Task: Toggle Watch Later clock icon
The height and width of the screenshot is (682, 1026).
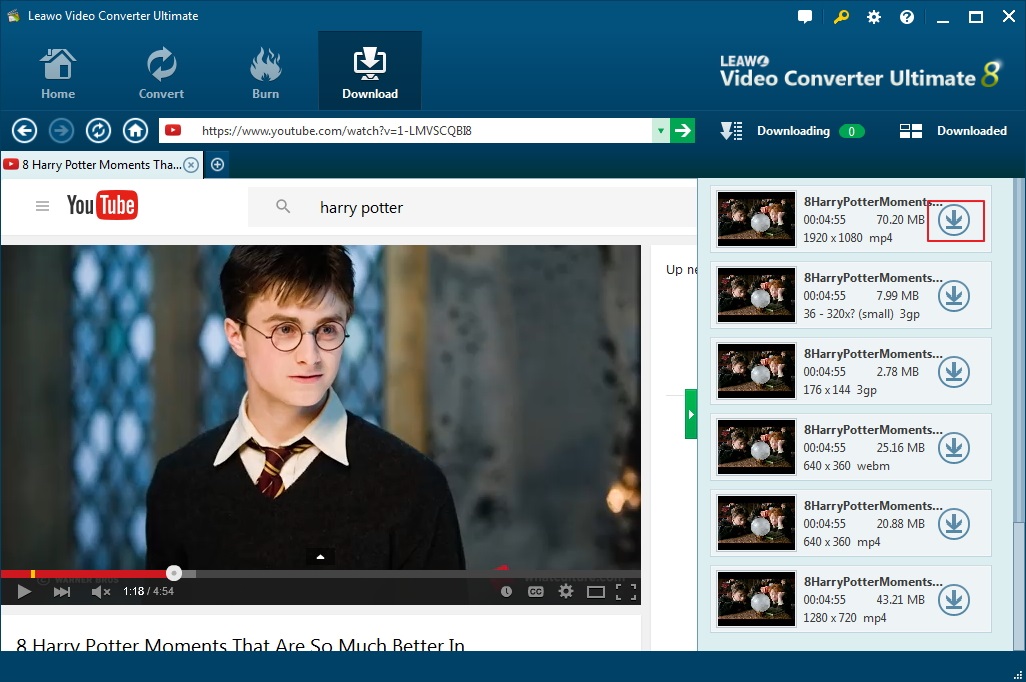Action: 506,592
